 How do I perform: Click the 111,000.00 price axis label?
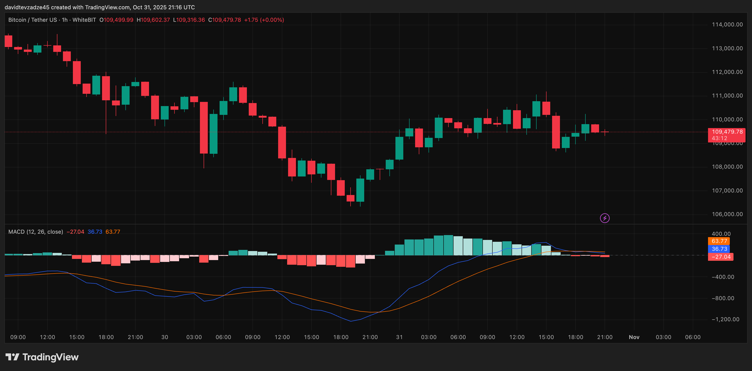727,96
